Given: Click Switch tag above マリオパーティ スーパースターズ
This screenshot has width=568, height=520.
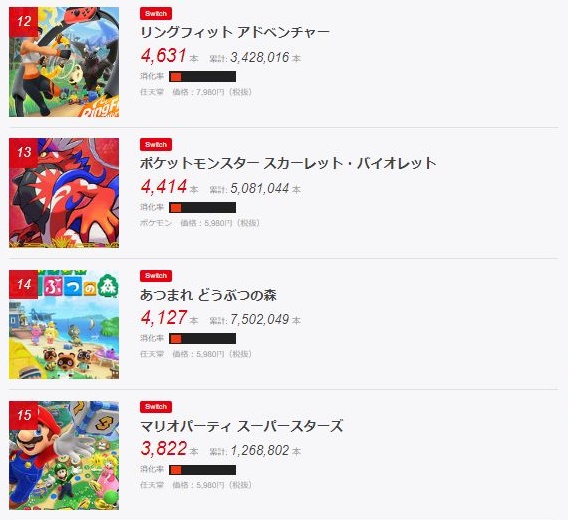Looking at the screenshot, I should [156, 407].
